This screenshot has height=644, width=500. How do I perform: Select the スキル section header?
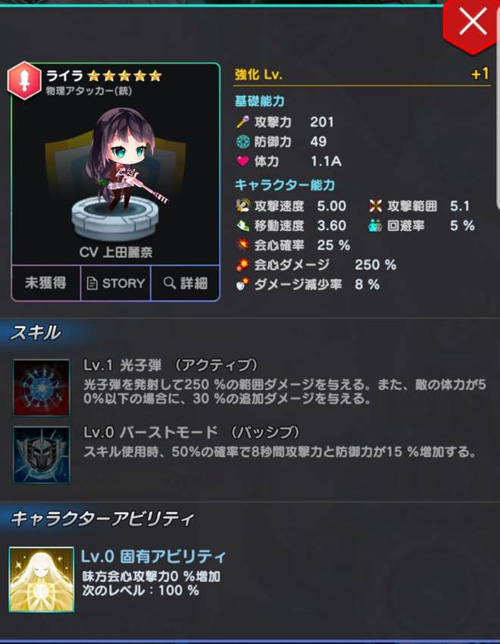(36, 332)
